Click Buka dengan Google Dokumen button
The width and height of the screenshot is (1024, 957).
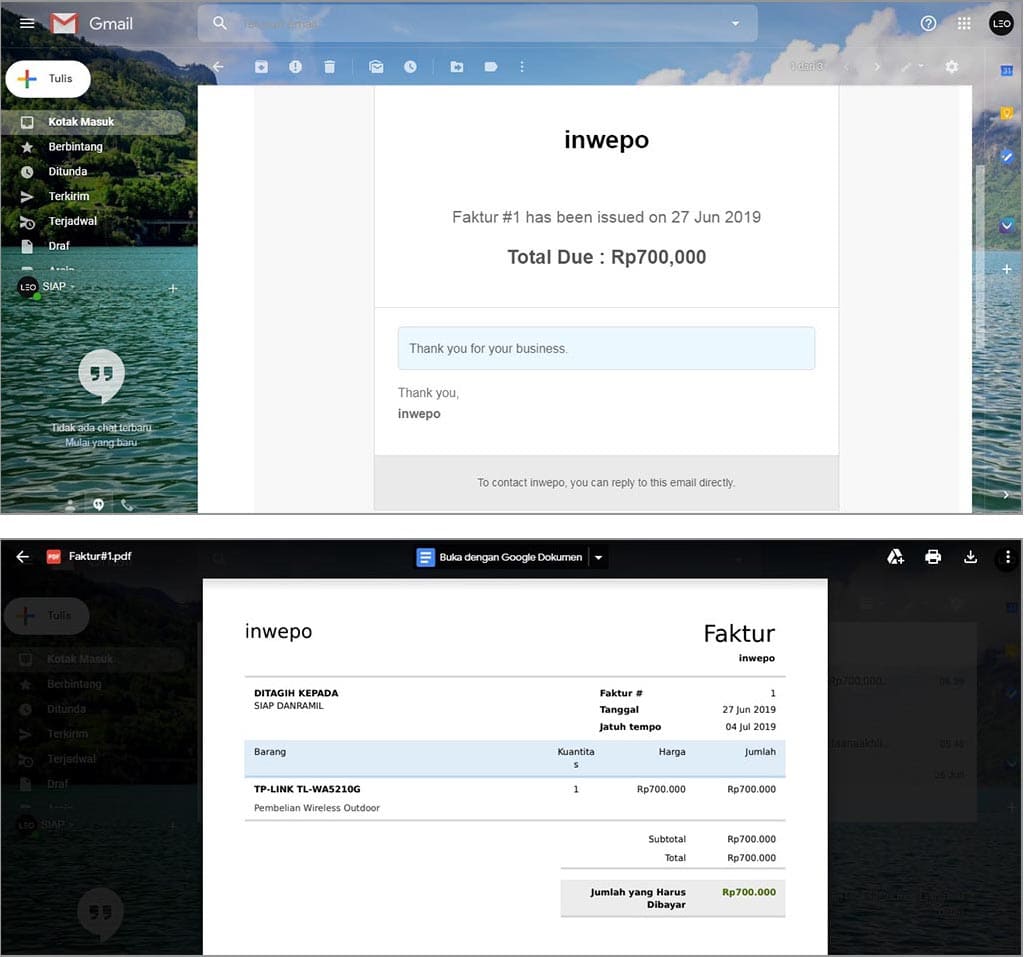point(500,557)
